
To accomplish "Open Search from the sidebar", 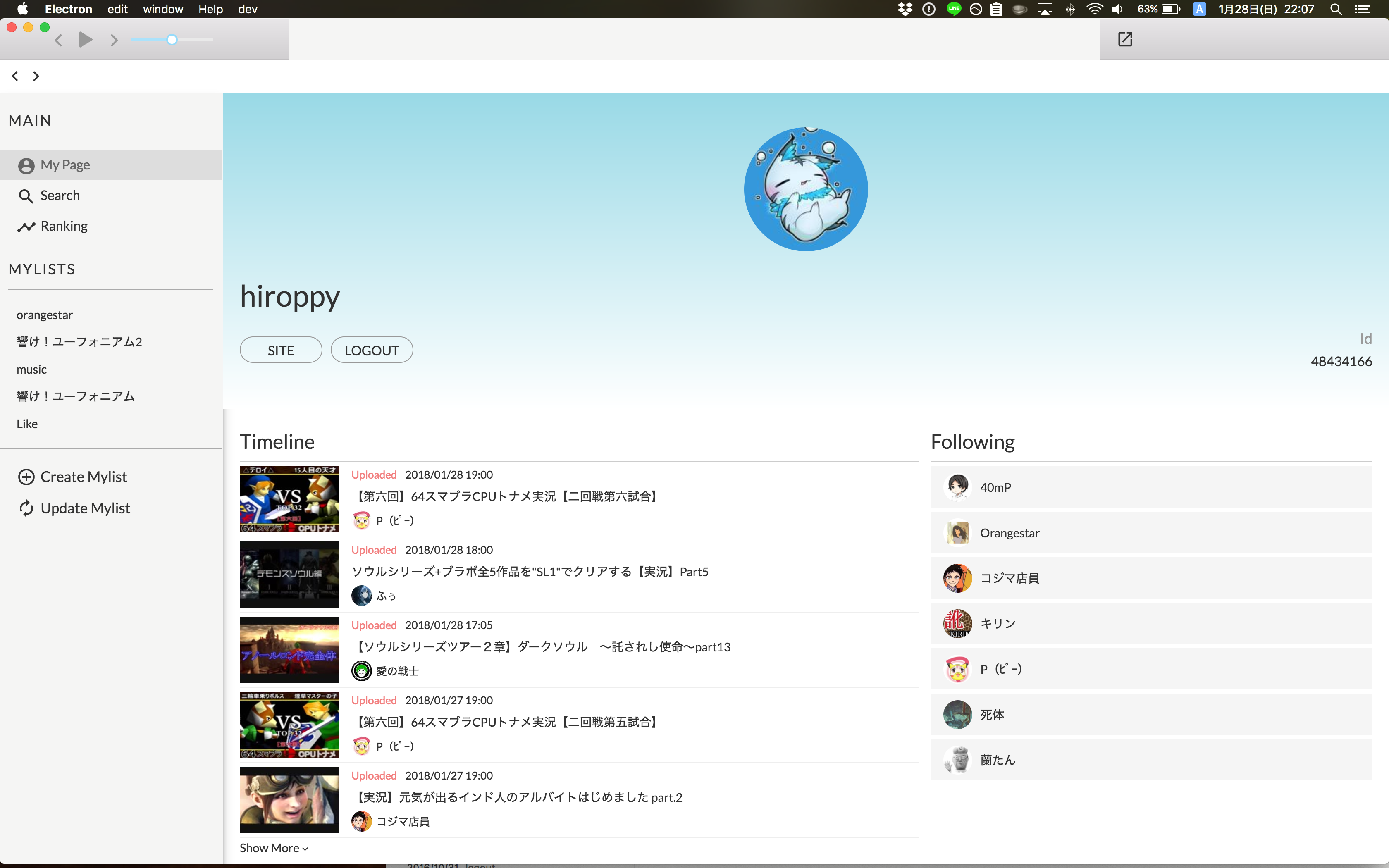I will click(60, 196).
